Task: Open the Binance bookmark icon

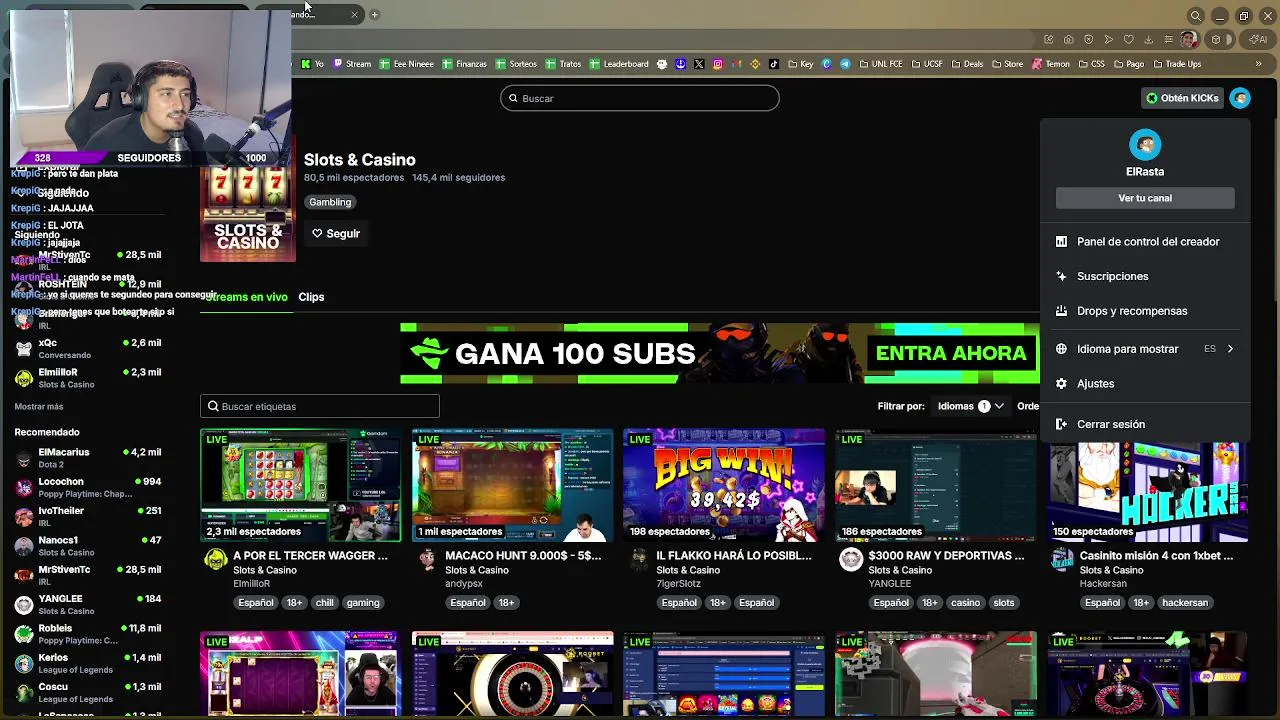Action: pos(755,64)
